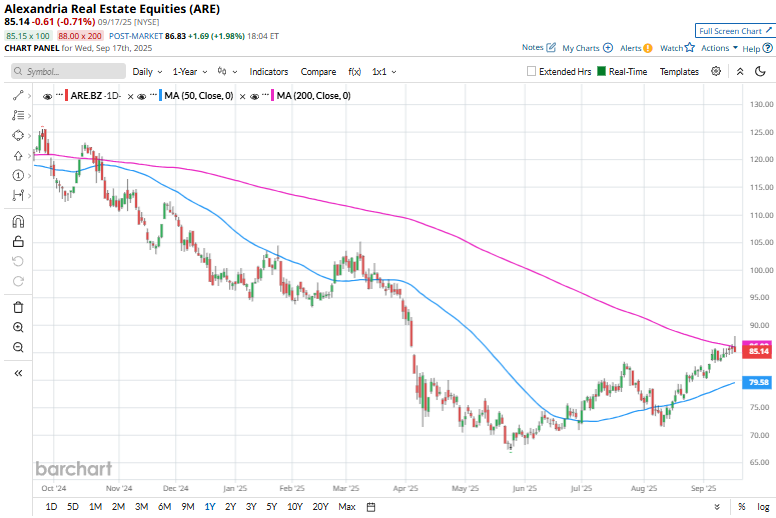776x518 pixels.
Task: Select the price range measure tool
Action: (x=18, y=195)
